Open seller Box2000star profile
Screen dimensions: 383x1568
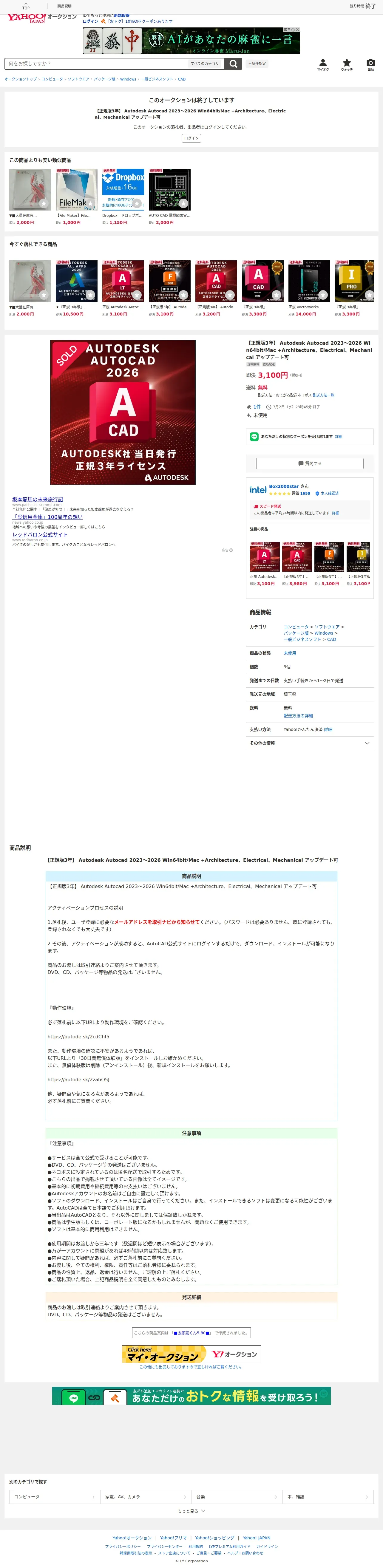tap(284, 486)
